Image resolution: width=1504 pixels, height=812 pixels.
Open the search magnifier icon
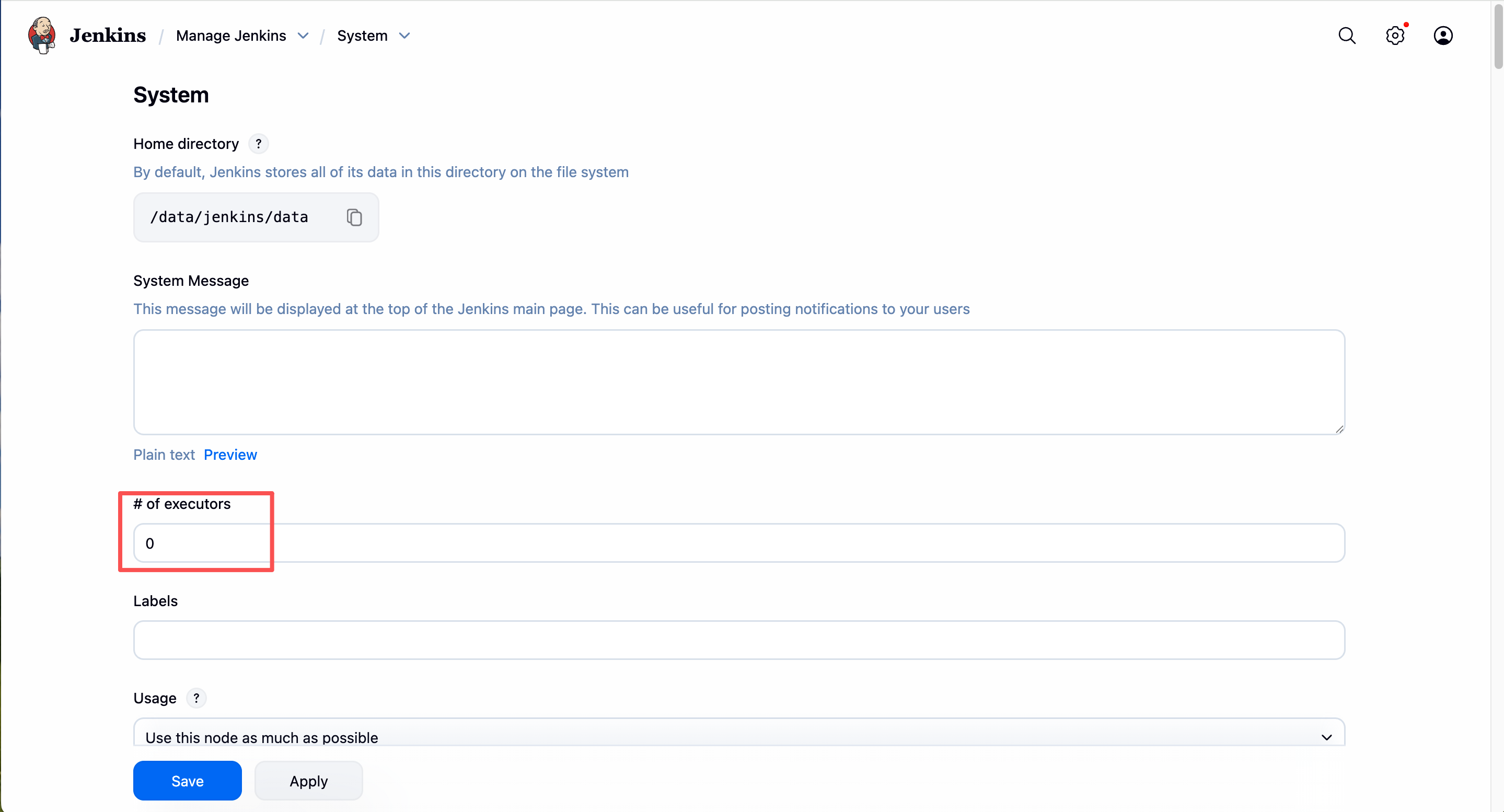[x=1346, y=36]
